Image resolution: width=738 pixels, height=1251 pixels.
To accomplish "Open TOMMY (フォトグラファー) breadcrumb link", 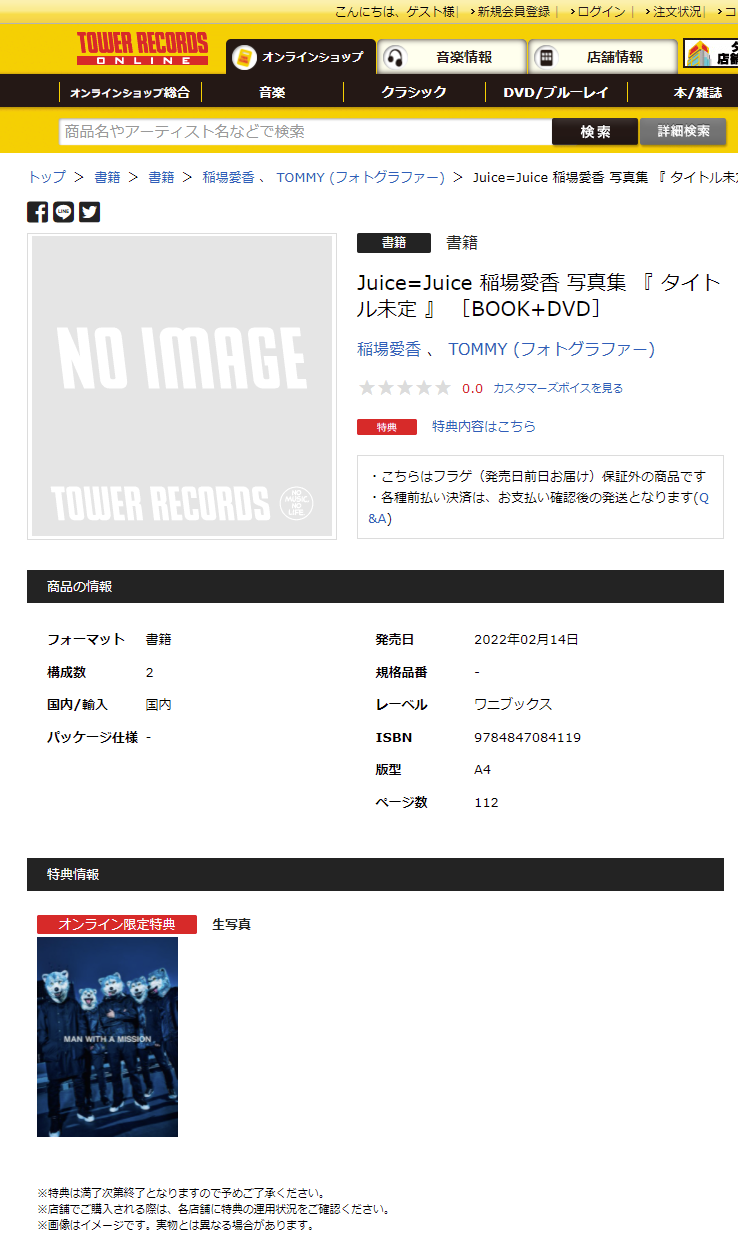I will pos(360,177).
